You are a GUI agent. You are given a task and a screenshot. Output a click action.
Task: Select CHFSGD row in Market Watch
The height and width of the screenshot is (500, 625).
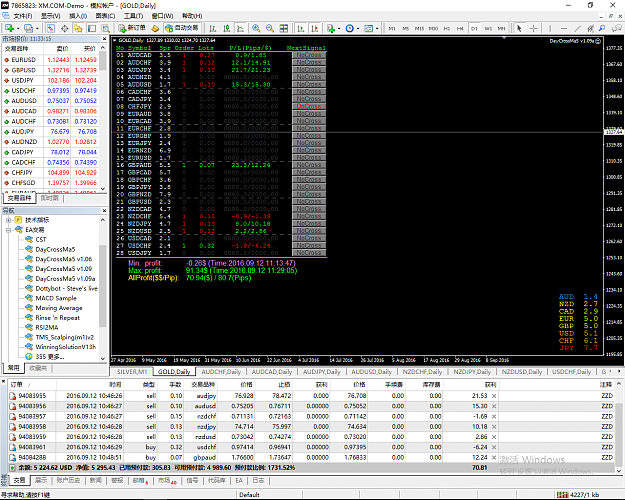tap(50, 183)
